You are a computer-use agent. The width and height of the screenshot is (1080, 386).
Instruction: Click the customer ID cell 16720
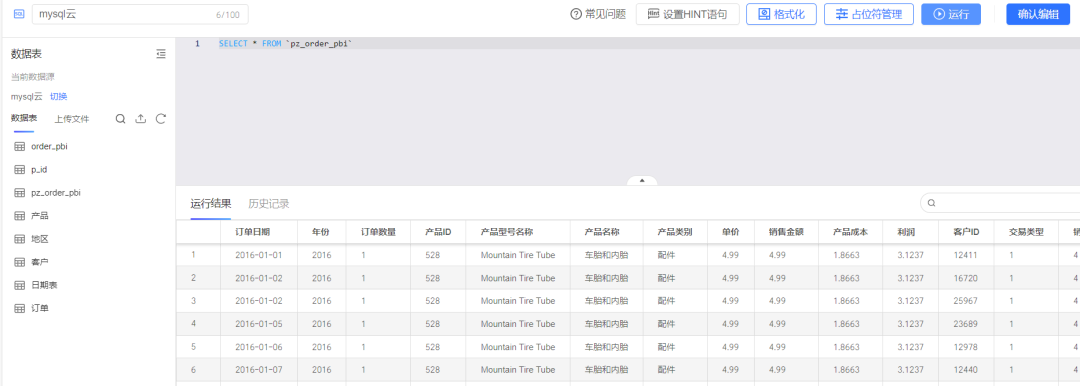[x=966, y=278]
